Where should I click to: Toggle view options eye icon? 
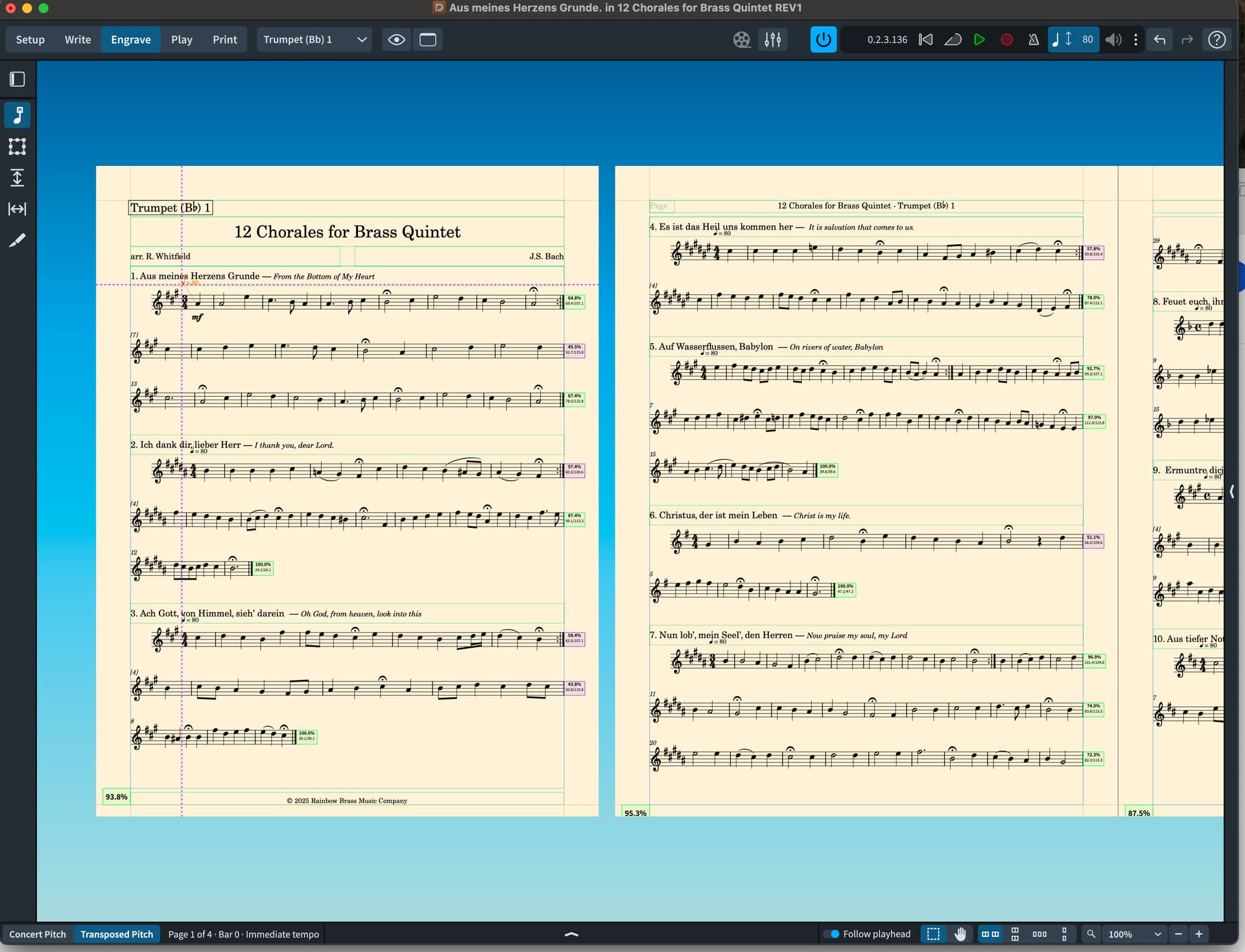397,40
